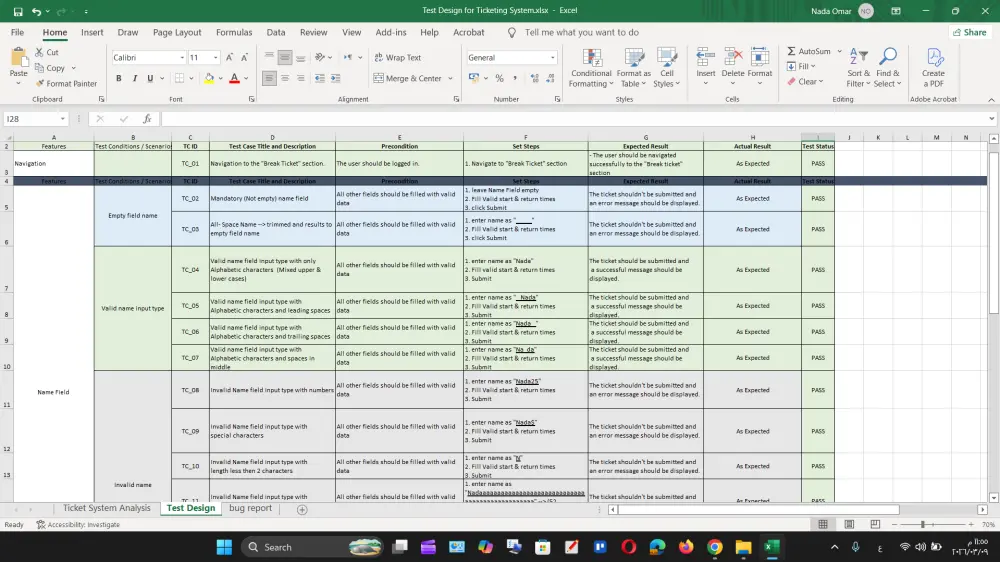Cut the selected cells
The image size is (1000, 562).
point(47,52)
